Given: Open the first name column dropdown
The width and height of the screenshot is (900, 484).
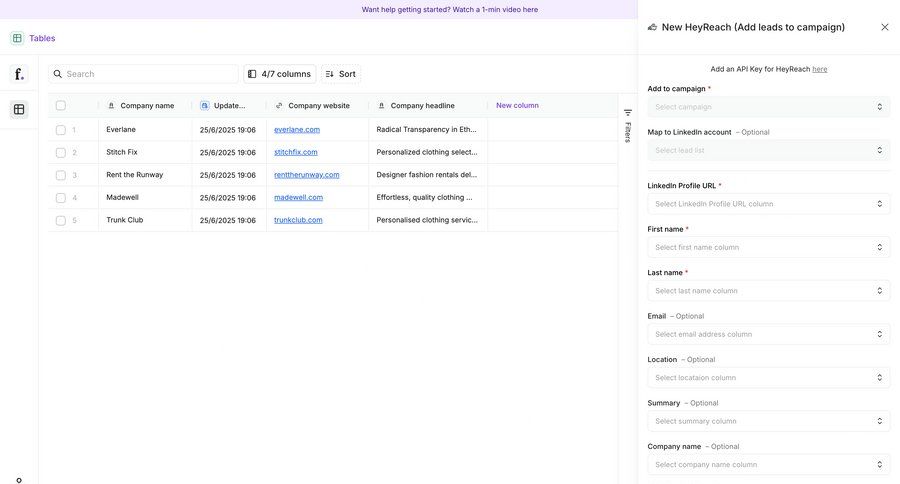Looking at the screenshot, I should pos(769,247).
